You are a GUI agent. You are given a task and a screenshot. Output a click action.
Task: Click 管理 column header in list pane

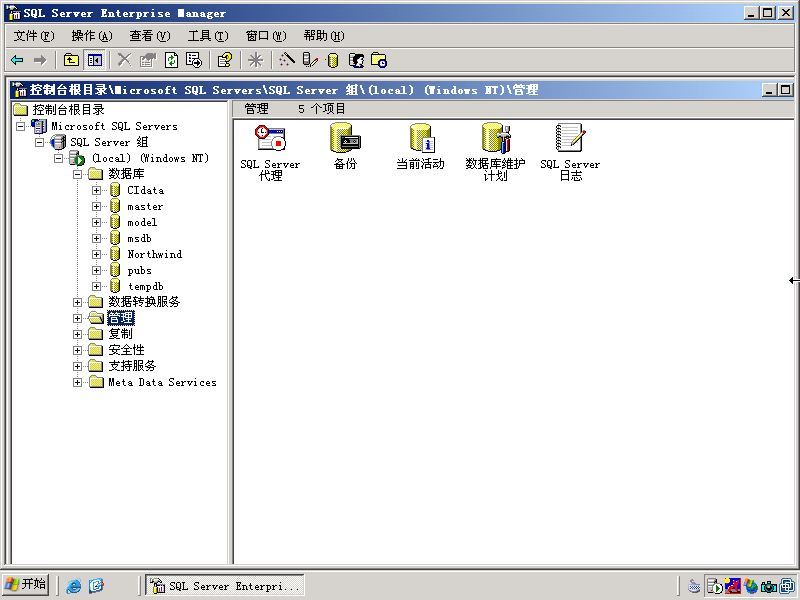(x=256, y=109)
